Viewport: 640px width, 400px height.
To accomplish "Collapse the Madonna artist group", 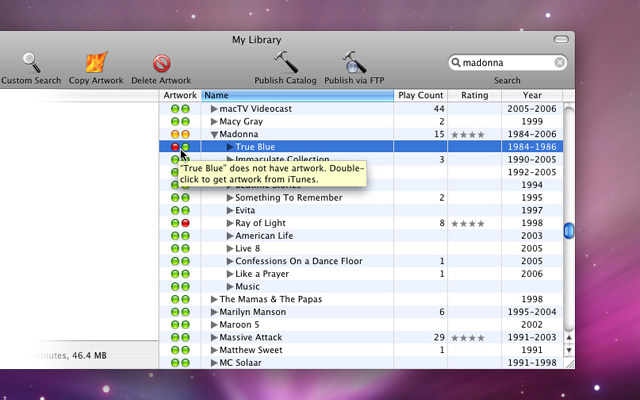I will [x=214, y=134].
